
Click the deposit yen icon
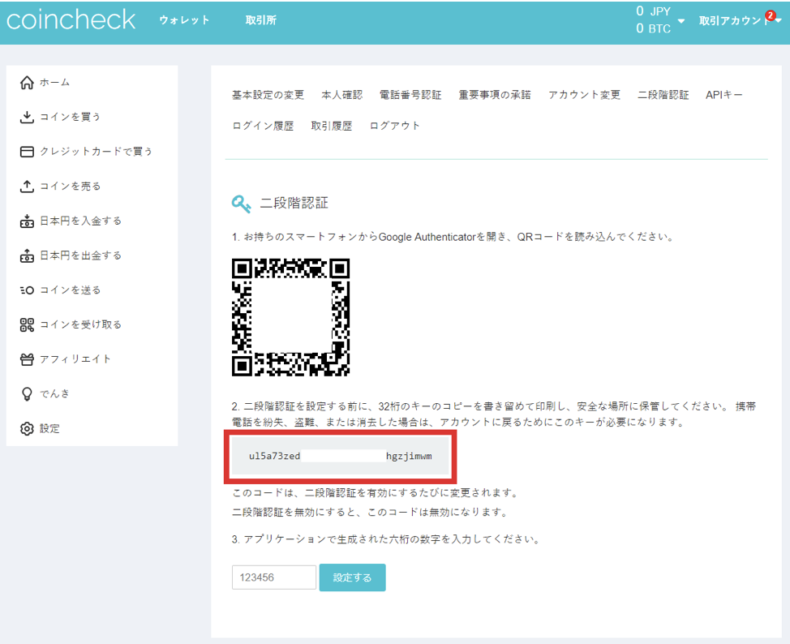[27, 221]
